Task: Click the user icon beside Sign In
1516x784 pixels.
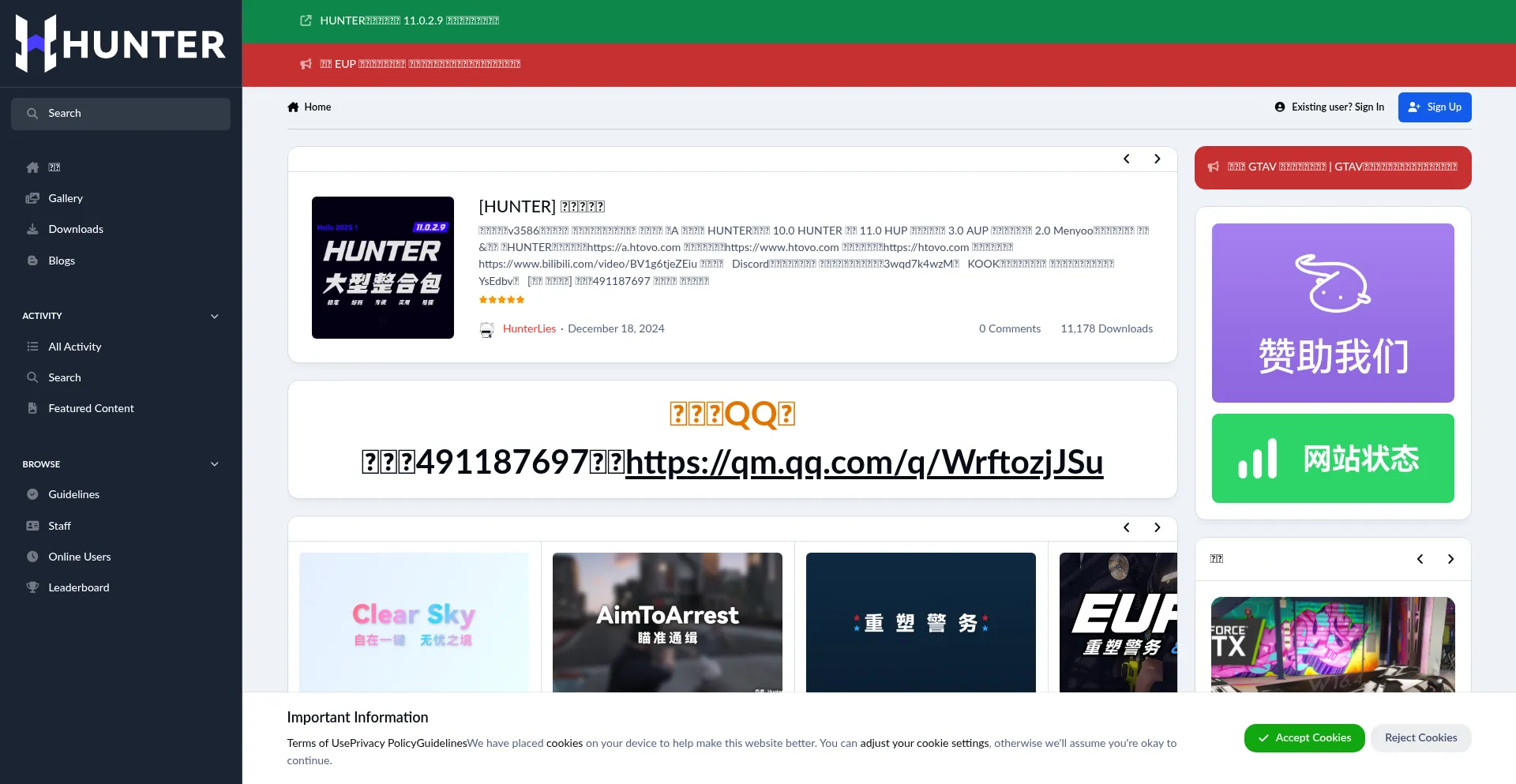Action: point(1280,107)
